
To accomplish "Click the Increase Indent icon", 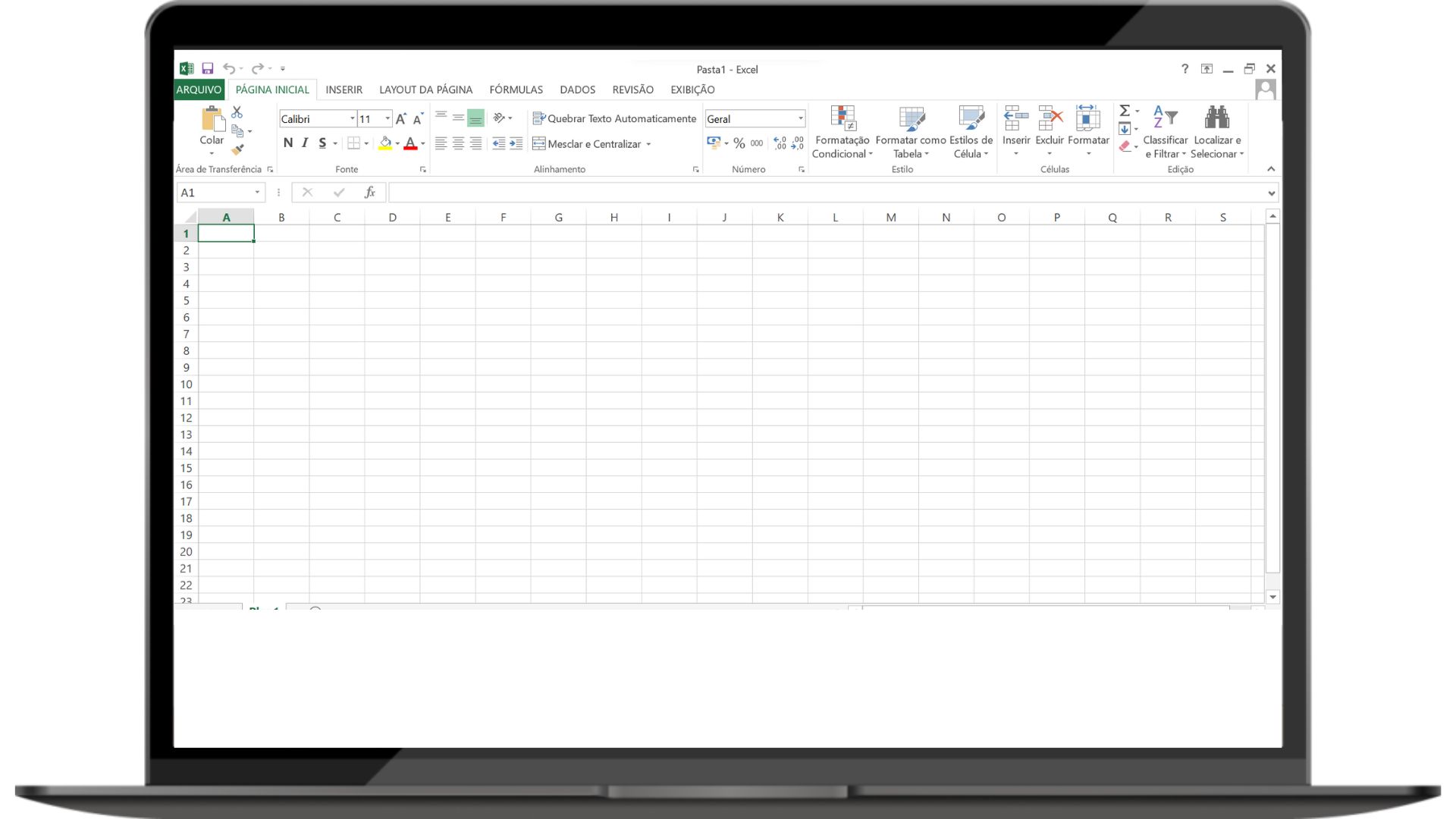I will (516, 143).
